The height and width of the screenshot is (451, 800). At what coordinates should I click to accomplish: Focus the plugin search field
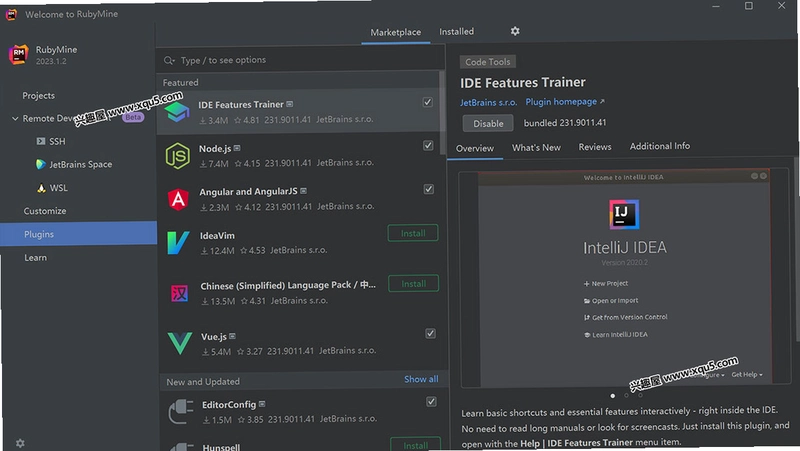301,60
